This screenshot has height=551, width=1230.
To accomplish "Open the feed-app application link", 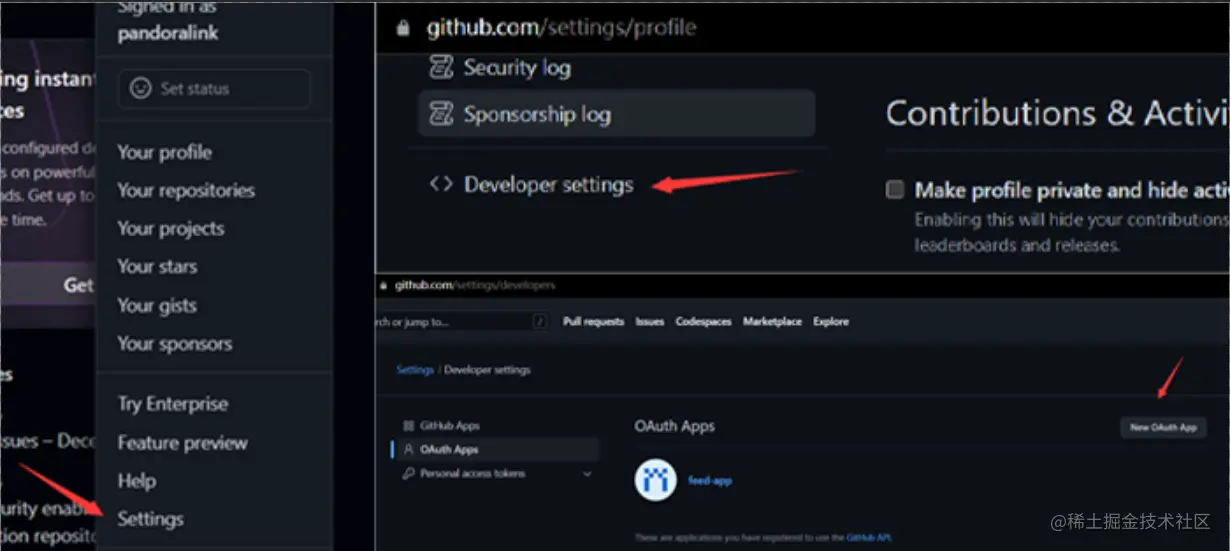I will [x=710, y=481].
